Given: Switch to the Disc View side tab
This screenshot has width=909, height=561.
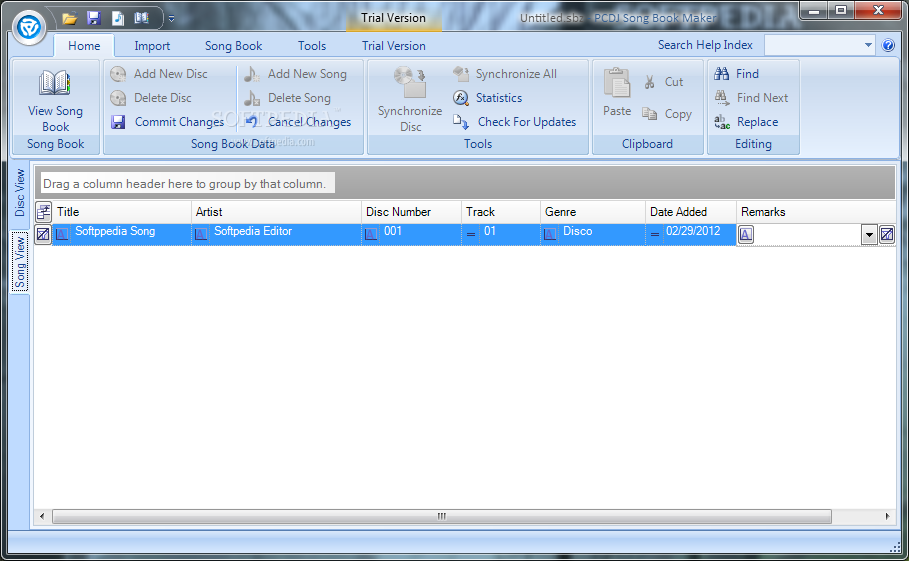Looking at the screenshot, I should [20, 193].
